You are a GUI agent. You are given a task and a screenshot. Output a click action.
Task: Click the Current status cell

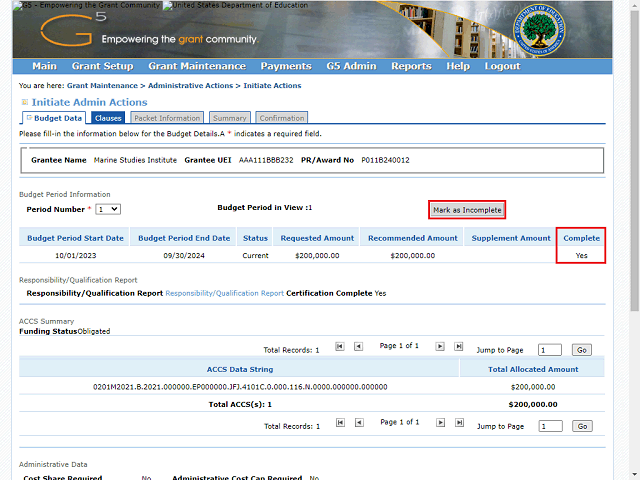point(256,256)
